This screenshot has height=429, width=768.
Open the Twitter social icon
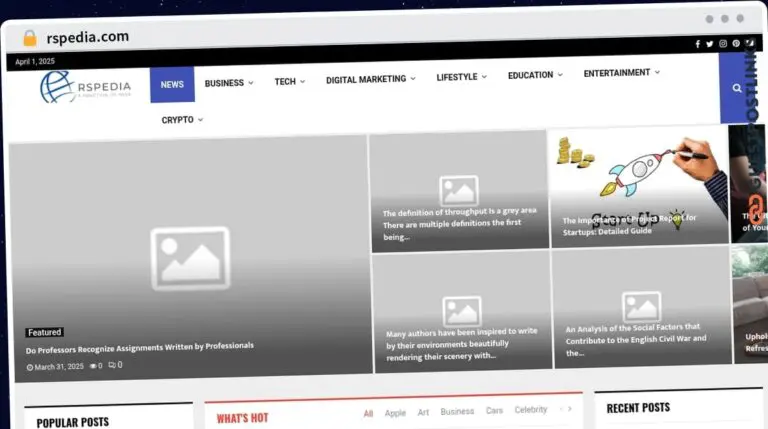pyautogui.click(x=710, y=44)
